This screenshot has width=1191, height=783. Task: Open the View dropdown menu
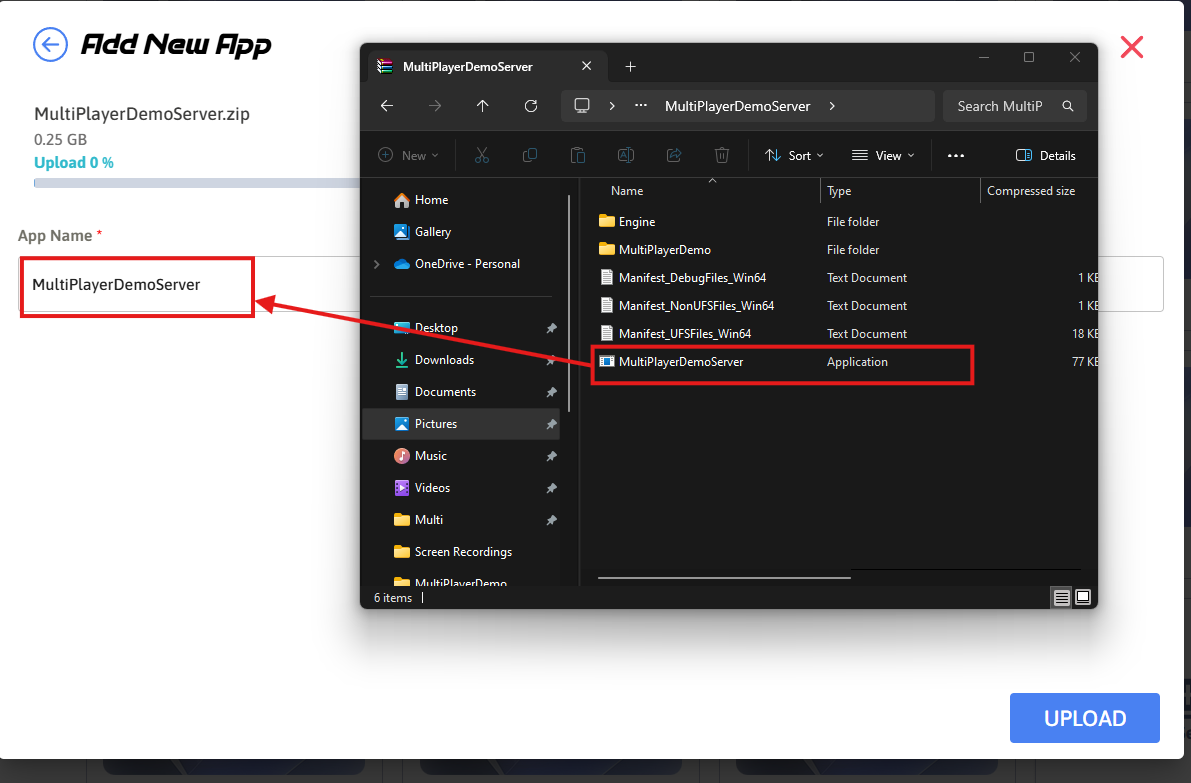point(882,155)
